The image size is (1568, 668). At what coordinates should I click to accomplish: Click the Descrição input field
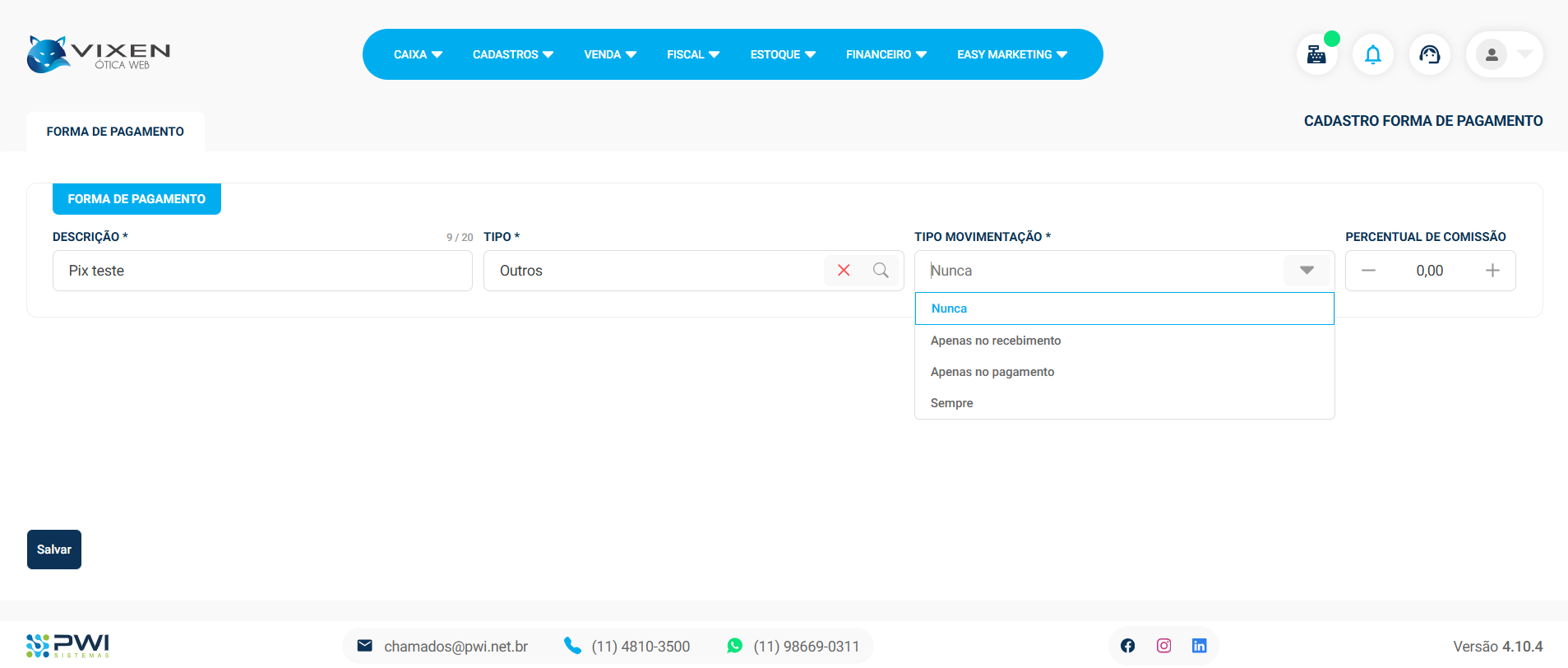point(262,271)
